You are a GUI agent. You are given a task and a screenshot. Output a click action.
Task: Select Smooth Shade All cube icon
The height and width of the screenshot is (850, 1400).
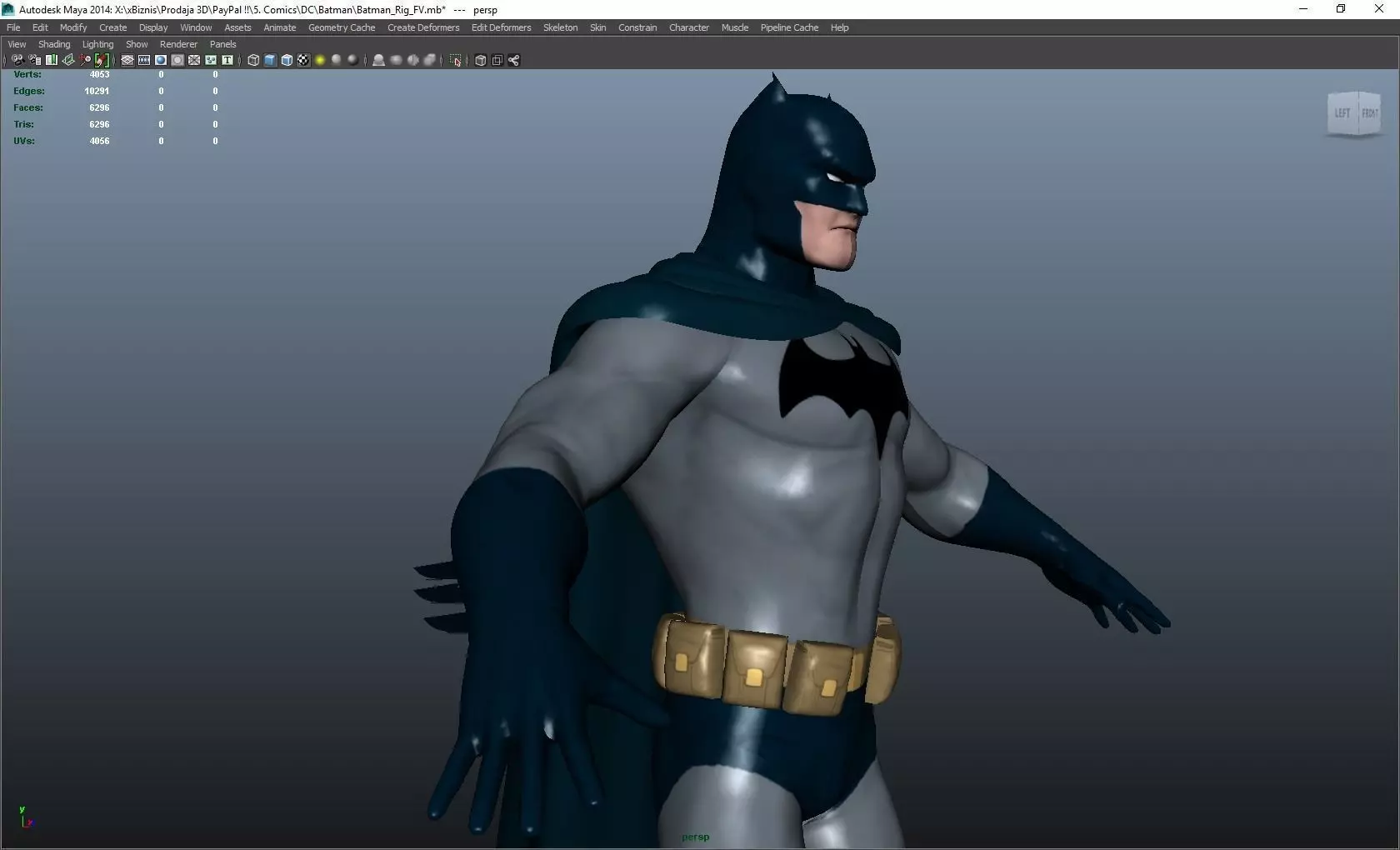click(x=270, y=60)
